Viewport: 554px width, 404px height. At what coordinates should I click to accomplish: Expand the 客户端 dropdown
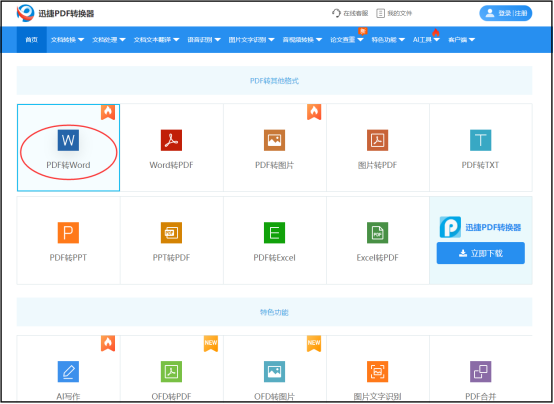(461, 40)
